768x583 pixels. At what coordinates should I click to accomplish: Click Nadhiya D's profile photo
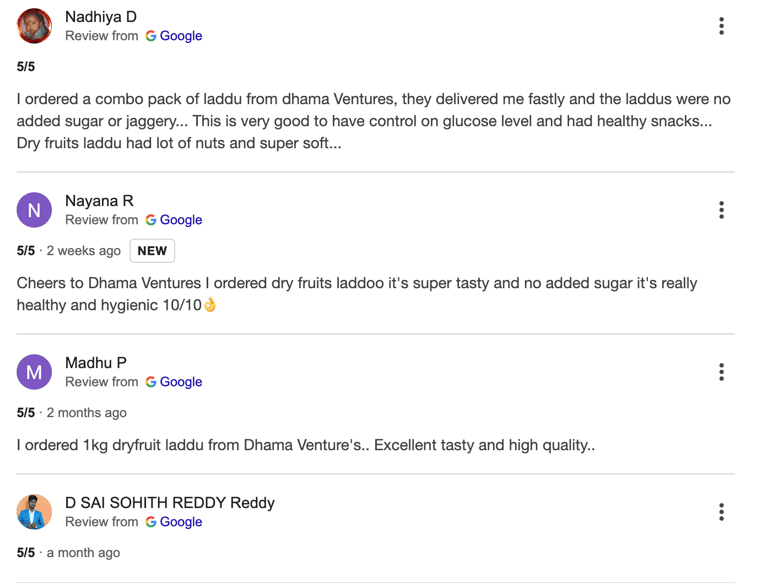tap(34, 26)
